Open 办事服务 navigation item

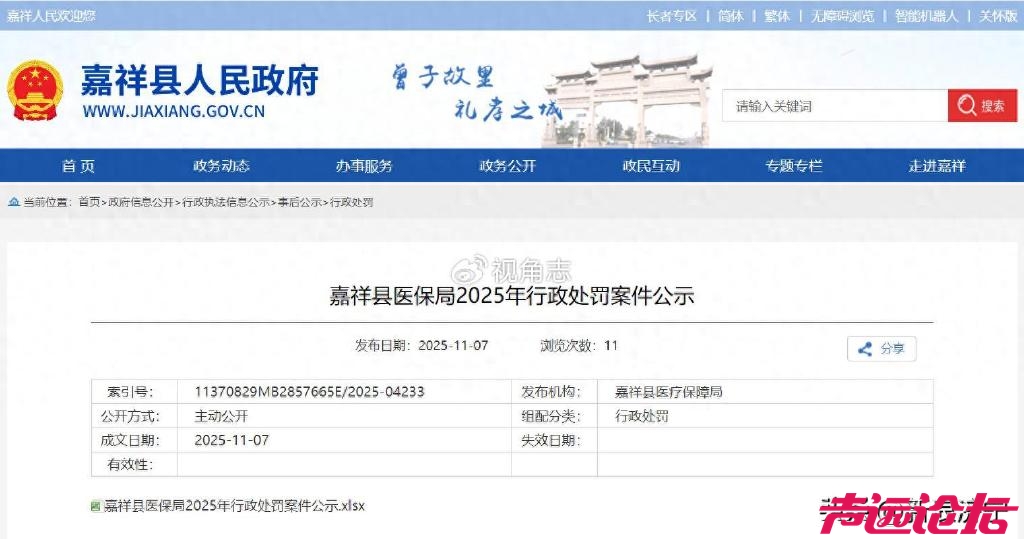tap(364, 166)
